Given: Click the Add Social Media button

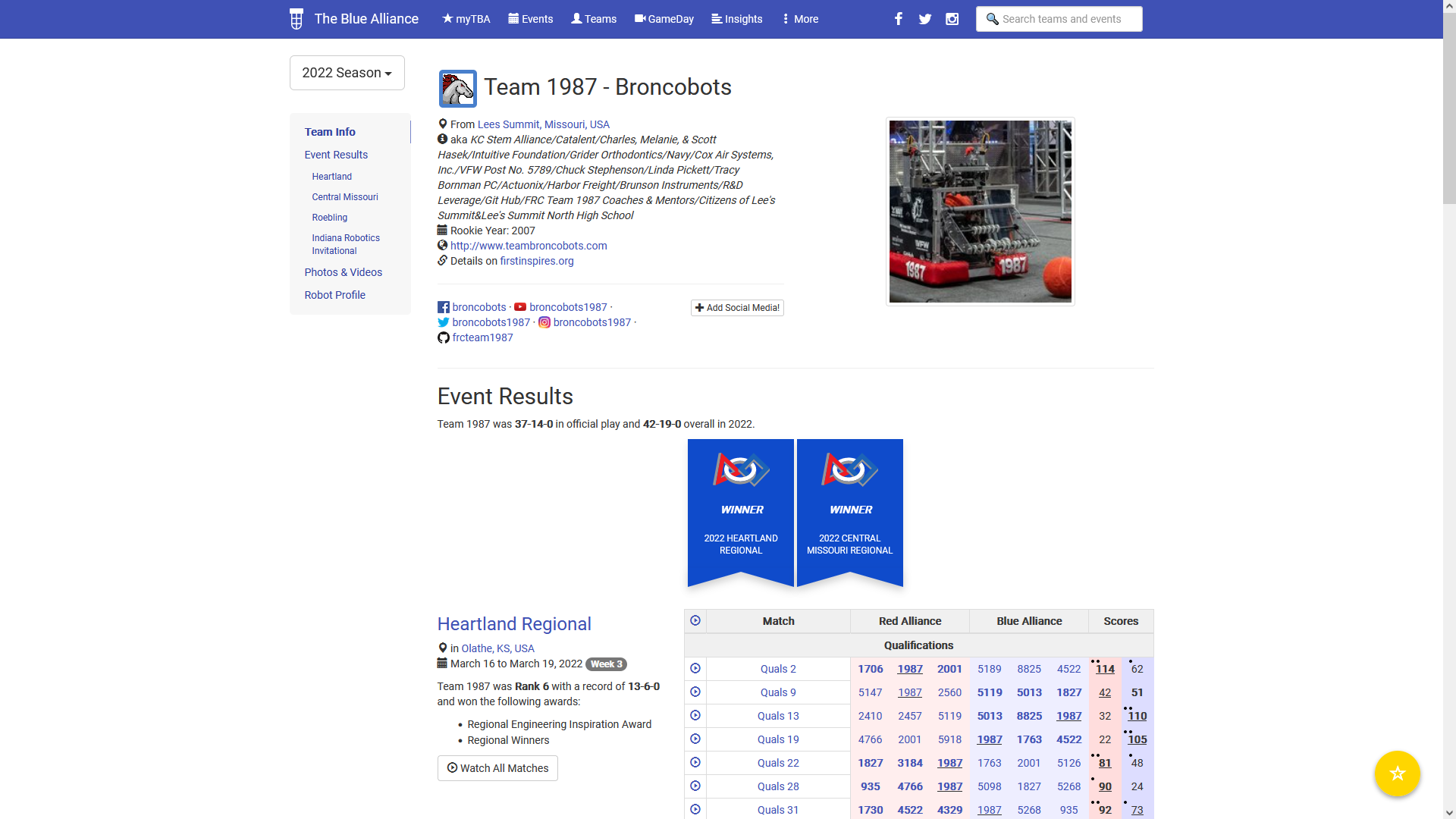Looking at the screenshot, I should (737, 308).
